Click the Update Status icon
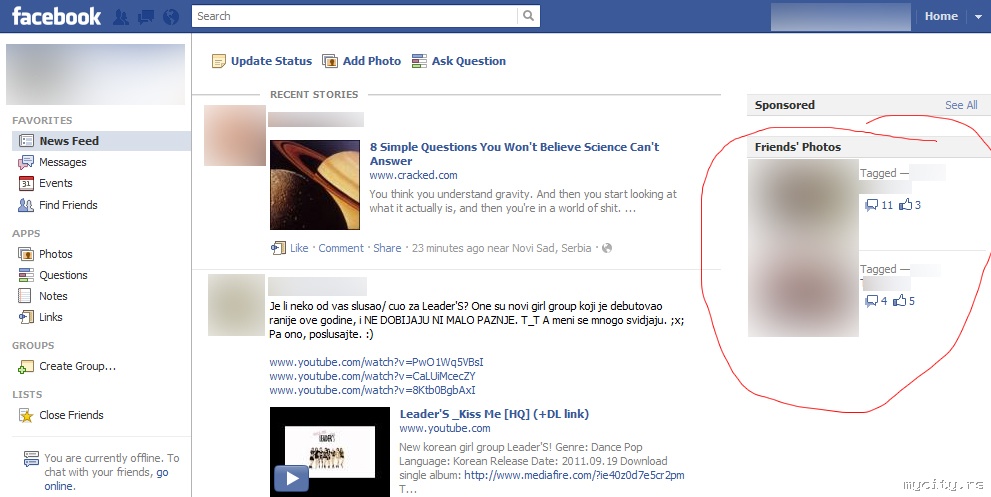 pos(219,61)
